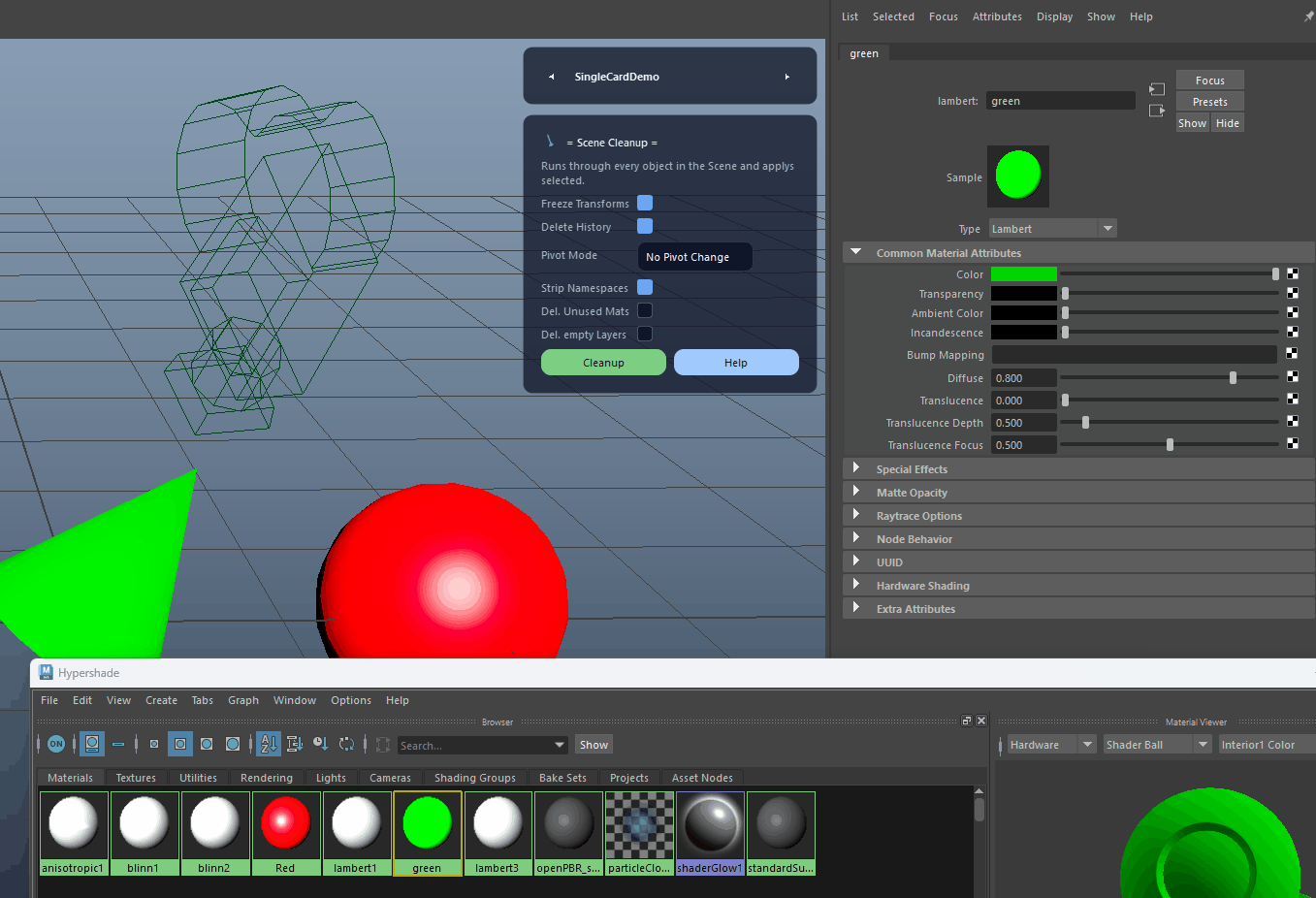Expand the Matte Opacity section

tap(855, 492)
